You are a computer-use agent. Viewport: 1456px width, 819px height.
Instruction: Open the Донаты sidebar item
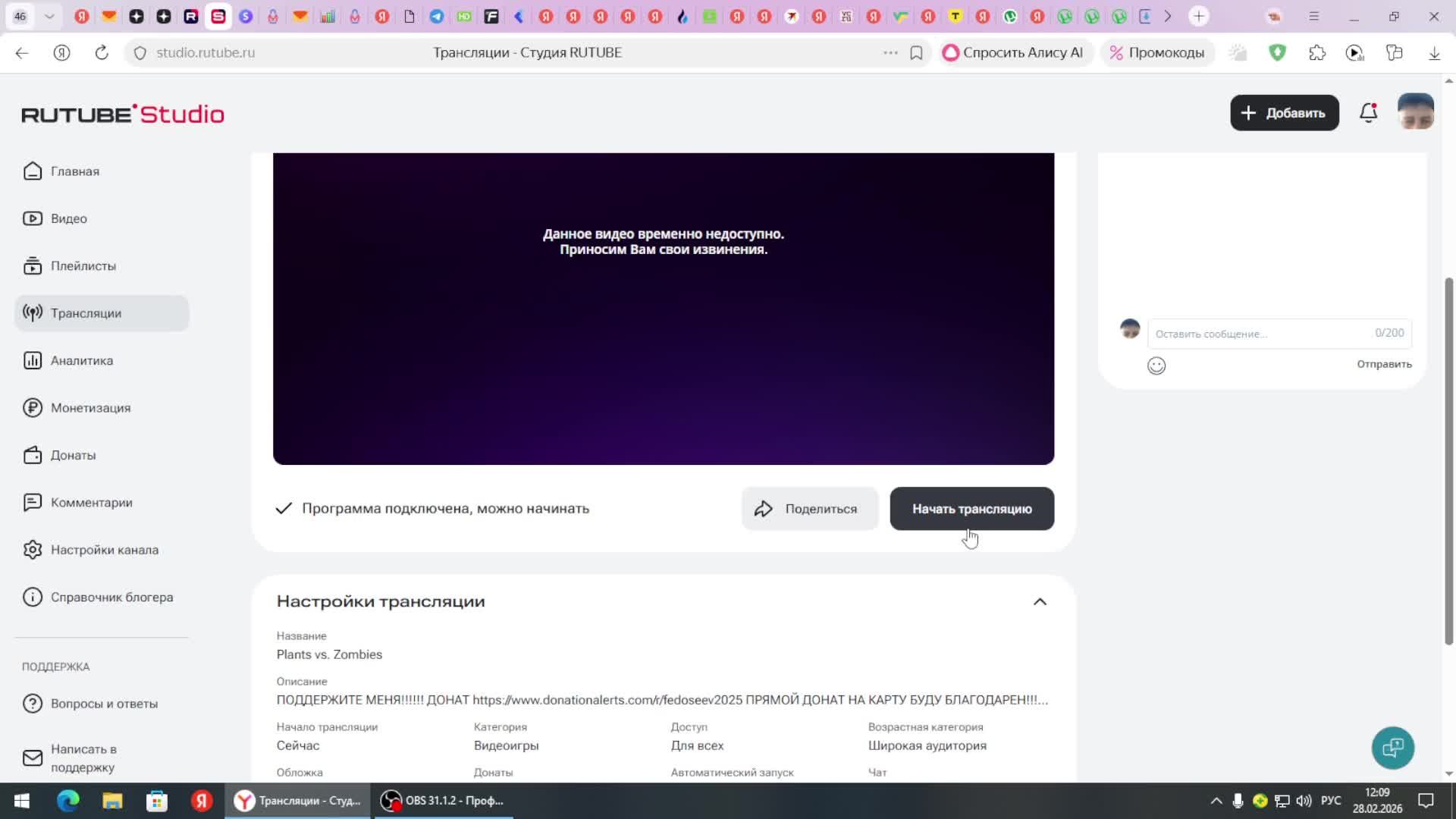coord(73,455)
